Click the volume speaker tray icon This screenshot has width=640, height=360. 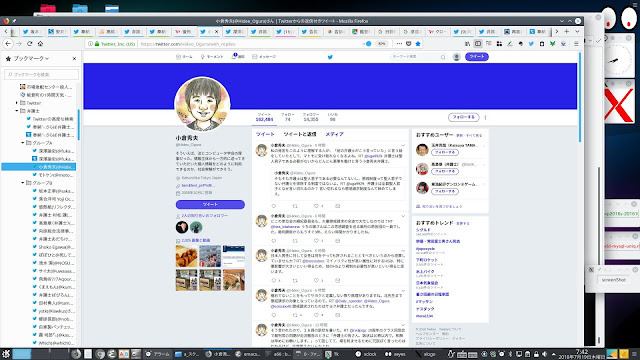[x=544, y=354]
